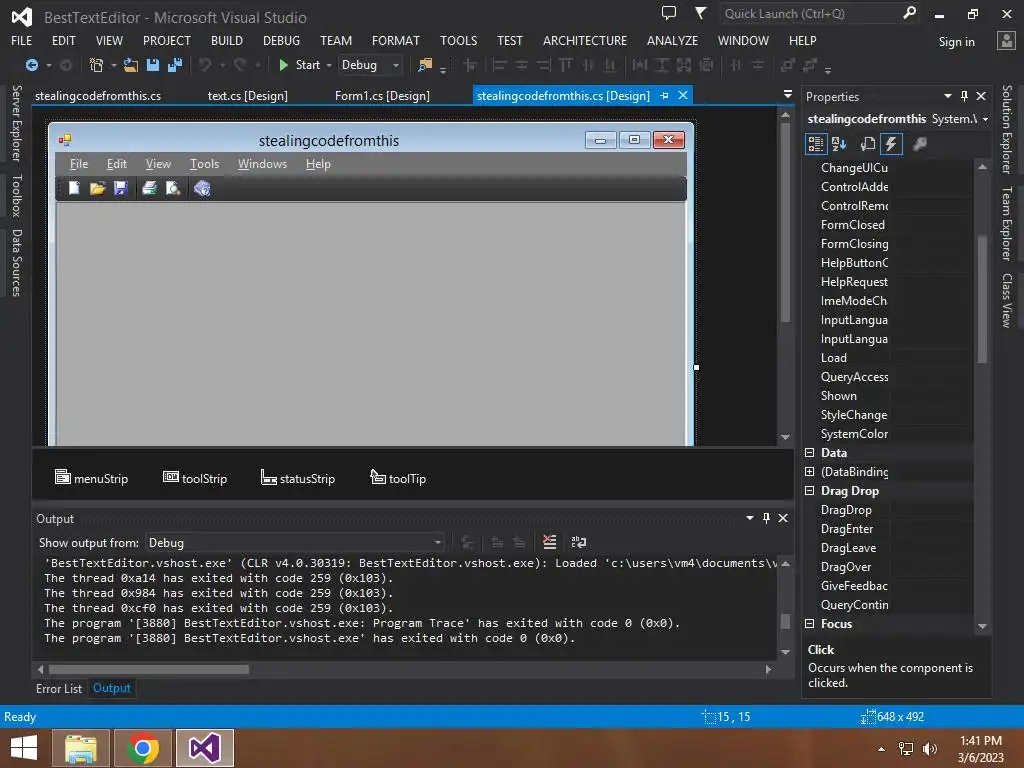Click the New document icon in the form toolstrip
Screen dimensions: 1024x768
74,188
